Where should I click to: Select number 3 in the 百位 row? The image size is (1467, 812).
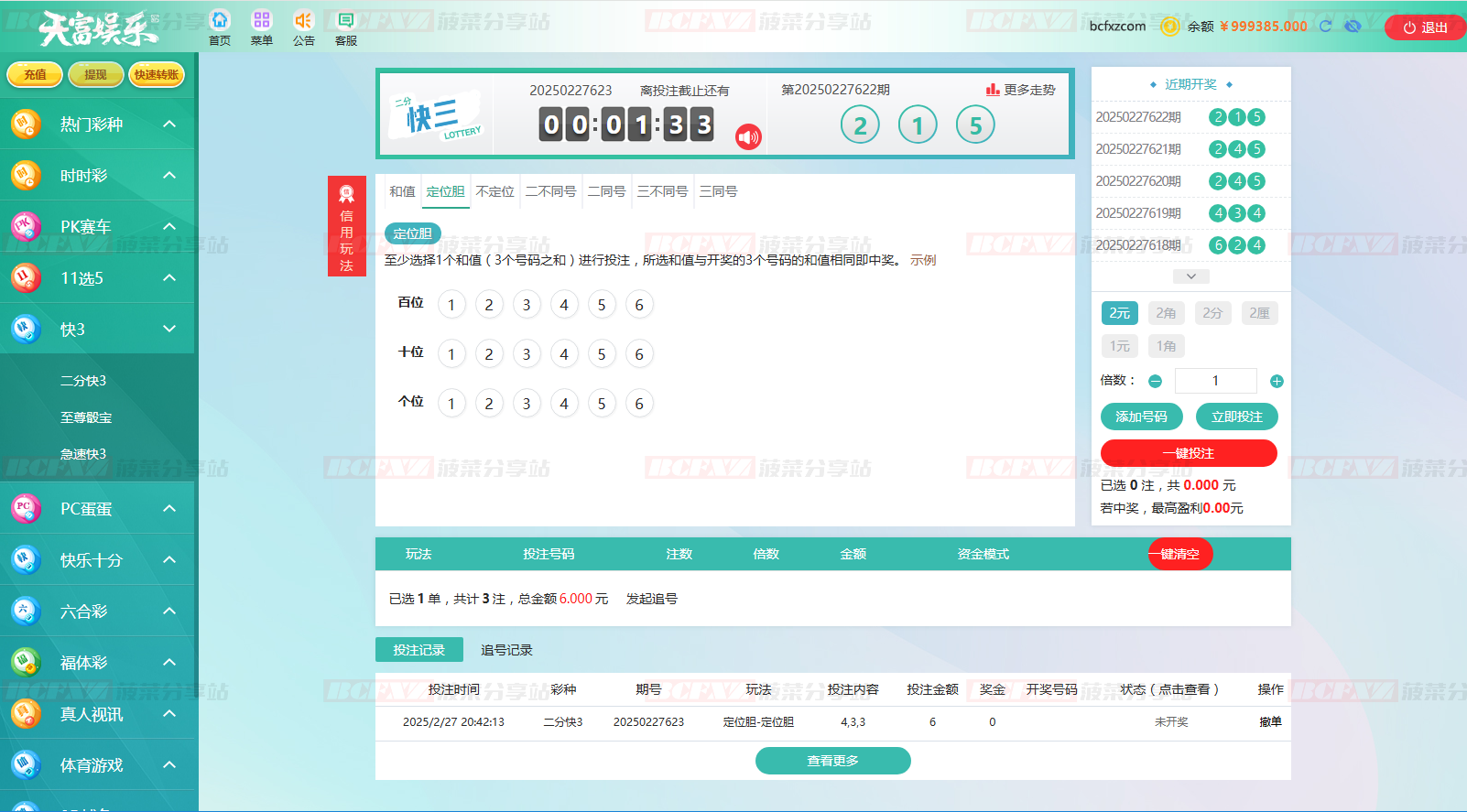(x=527, y=305)
